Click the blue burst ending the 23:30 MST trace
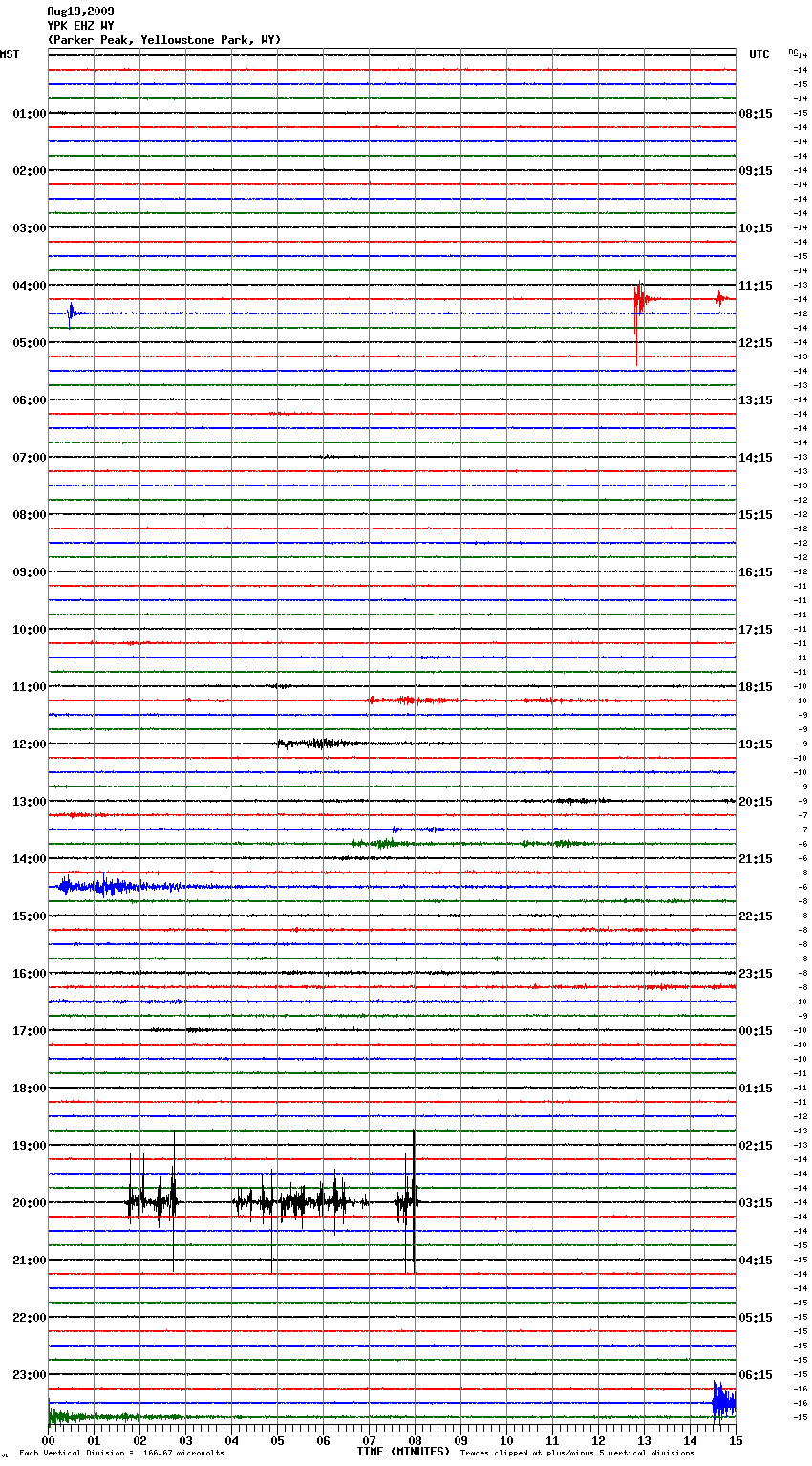The image size is (812, 1466). [724, 1403]
